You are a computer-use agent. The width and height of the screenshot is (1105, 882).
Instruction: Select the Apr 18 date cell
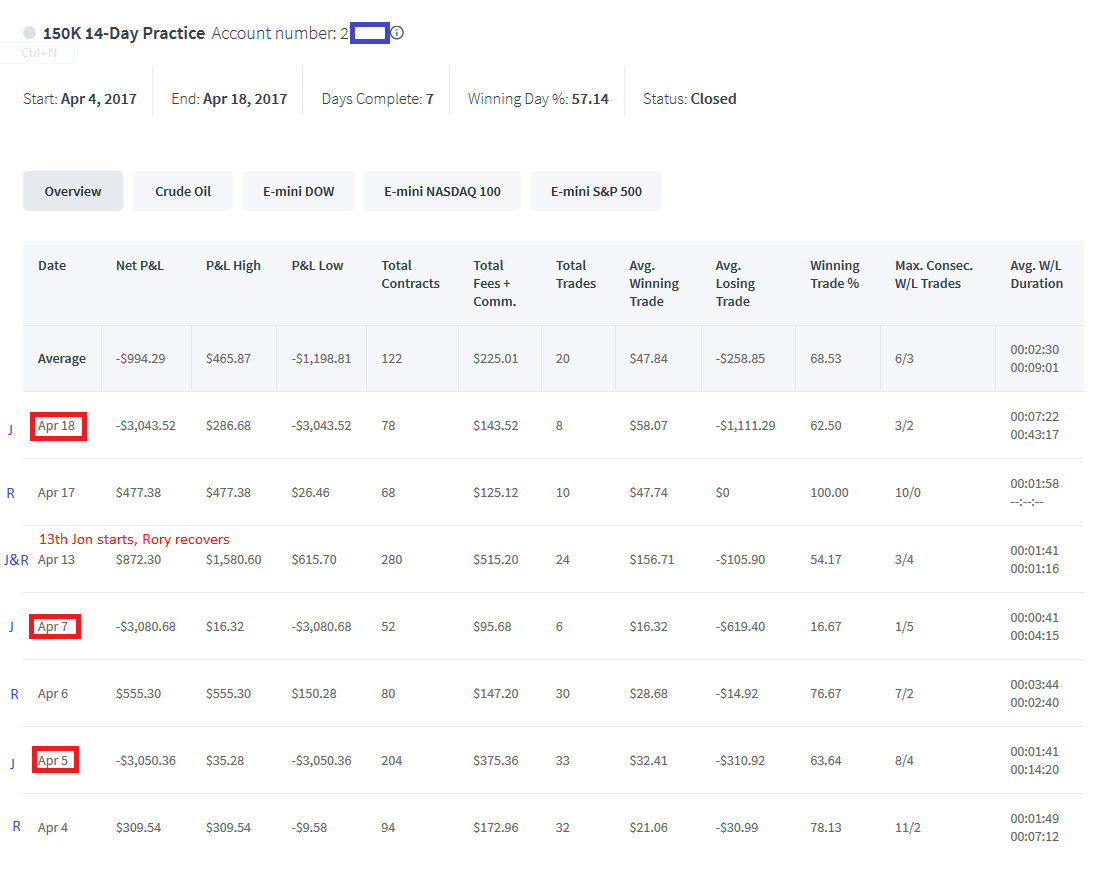click(x=56, y=426)
